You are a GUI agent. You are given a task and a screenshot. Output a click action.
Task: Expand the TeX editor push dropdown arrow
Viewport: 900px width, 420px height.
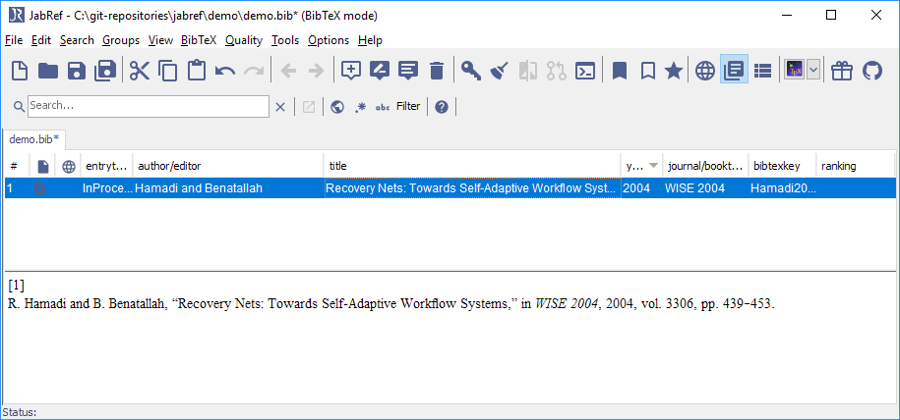coord(813,70)
